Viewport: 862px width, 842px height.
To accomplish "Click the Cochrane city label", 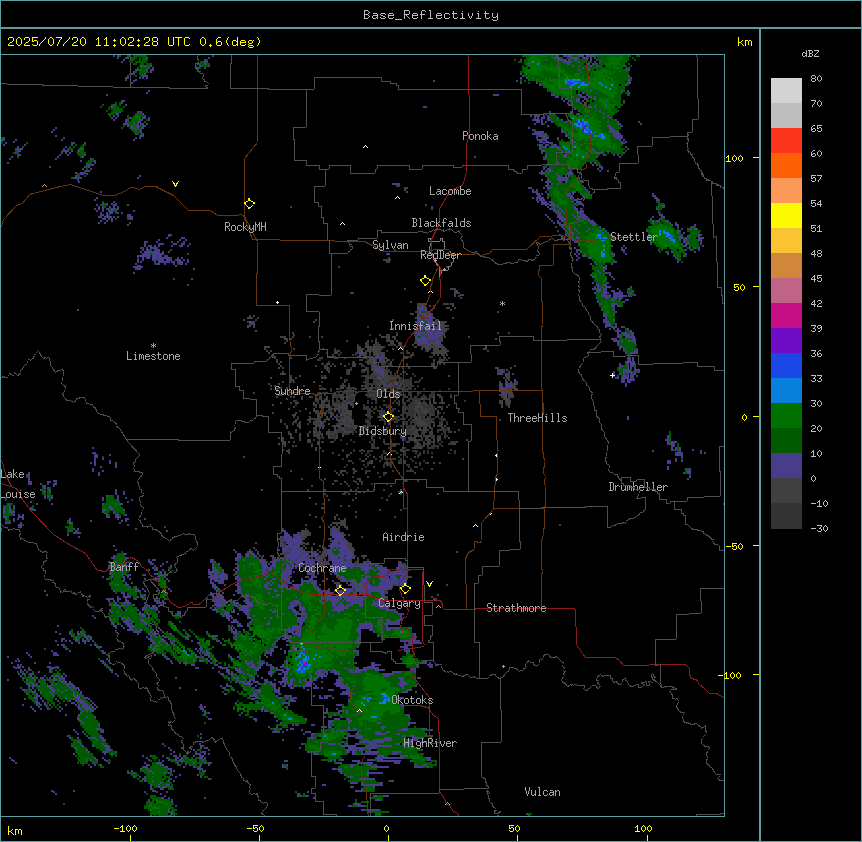I will click(x=322, y=568).
